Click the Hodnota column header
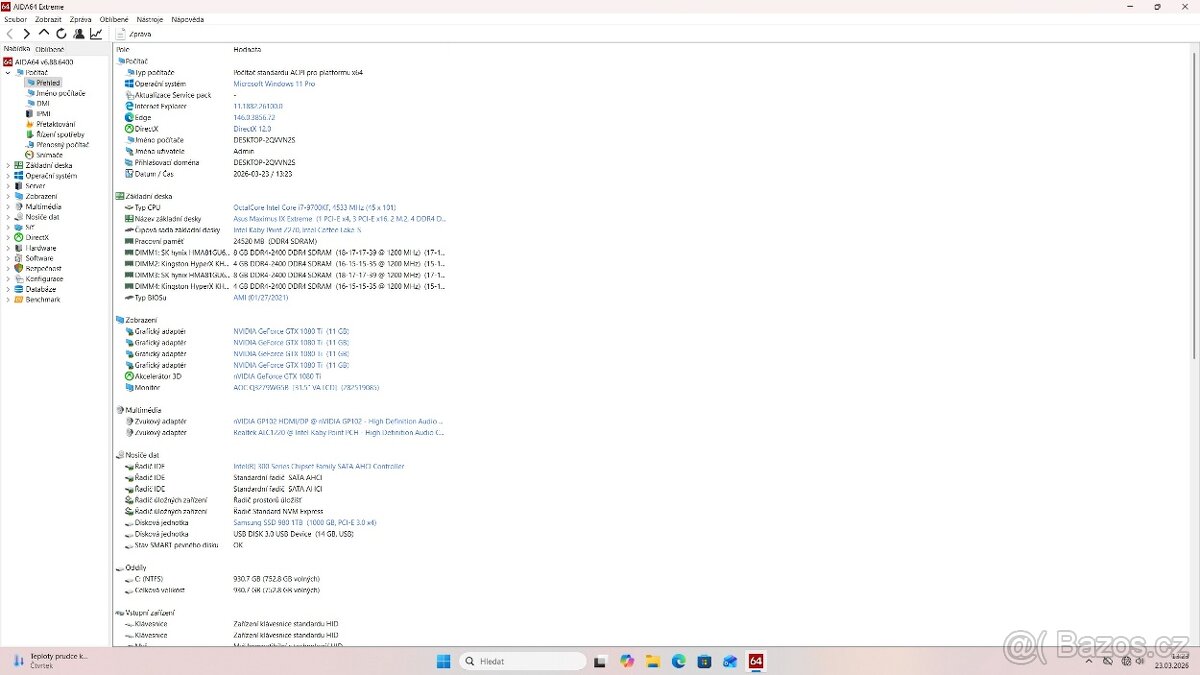The image size is (1200, 675). tap(247, 49)
